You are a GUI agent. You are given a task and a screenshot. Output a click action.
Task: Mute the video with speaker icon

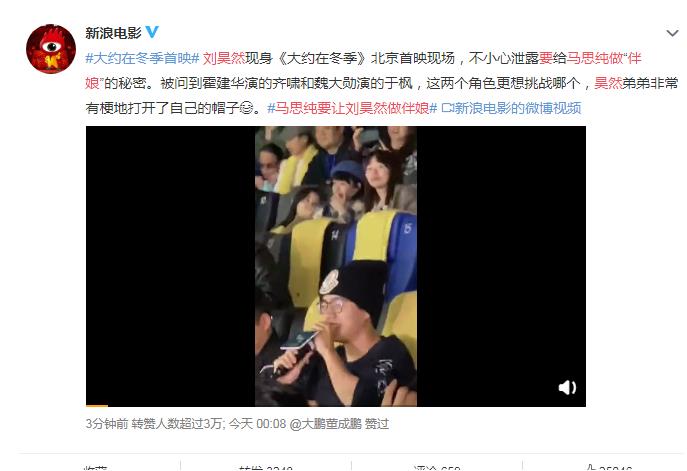[567, 387]
